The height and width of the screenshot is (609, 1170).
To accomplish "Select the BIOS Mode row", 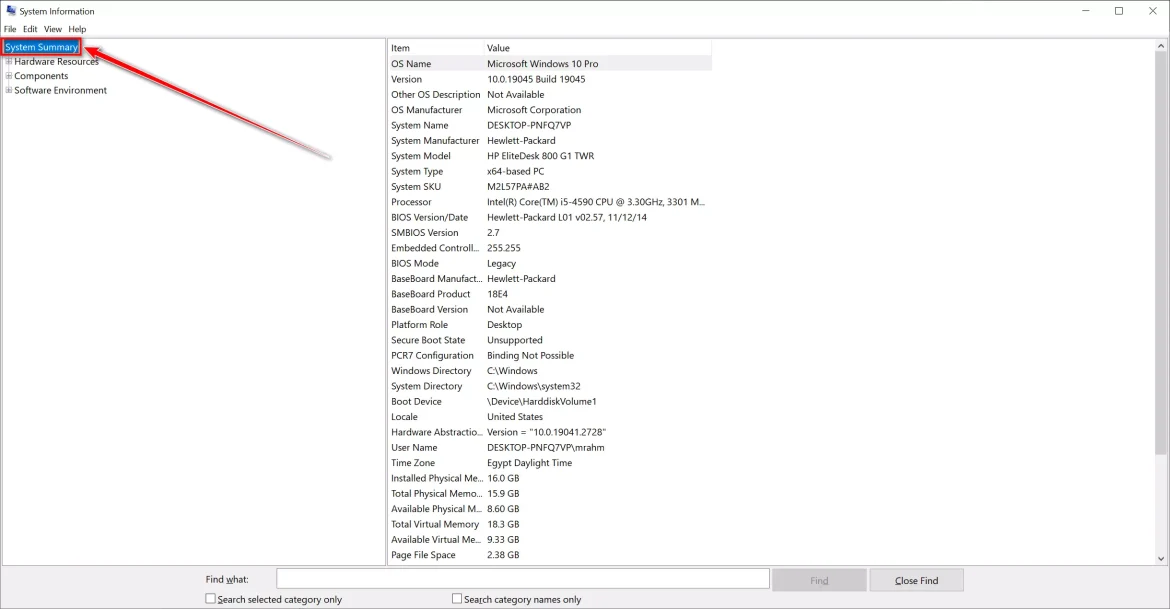I will (550, 263).
